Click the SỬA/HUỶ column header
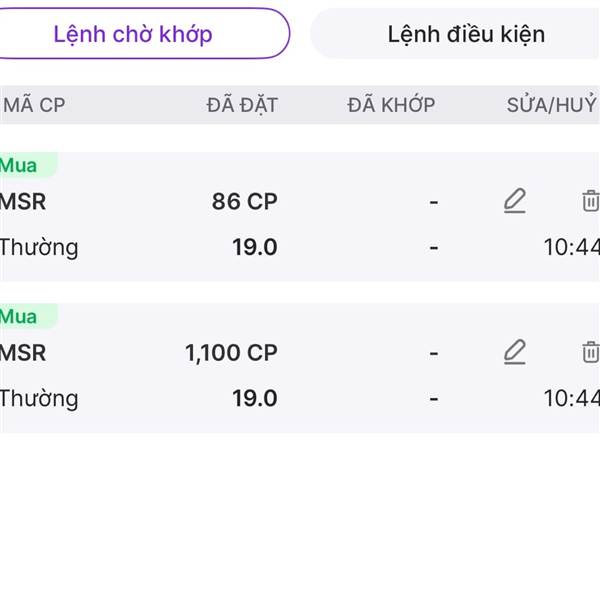 [551, 105]
